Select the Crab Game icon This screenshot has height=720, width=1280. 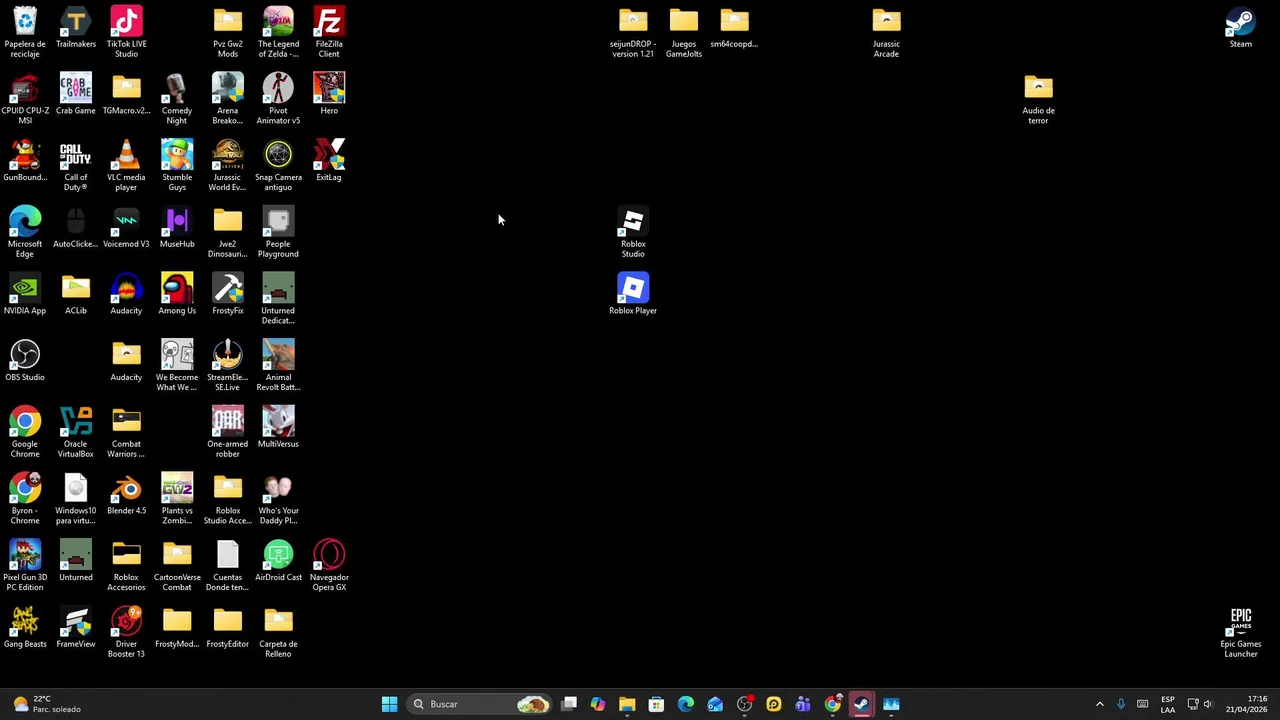tap(76, 94)
